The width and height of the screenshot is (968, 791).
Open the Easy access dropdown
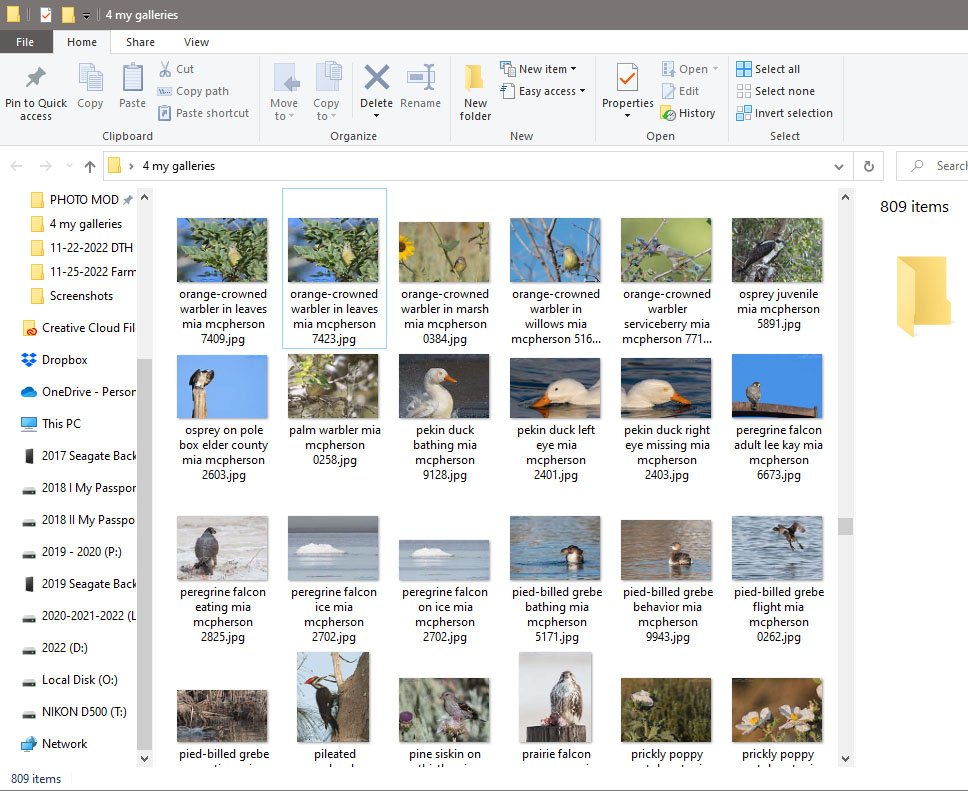click(x=543, y=91)
